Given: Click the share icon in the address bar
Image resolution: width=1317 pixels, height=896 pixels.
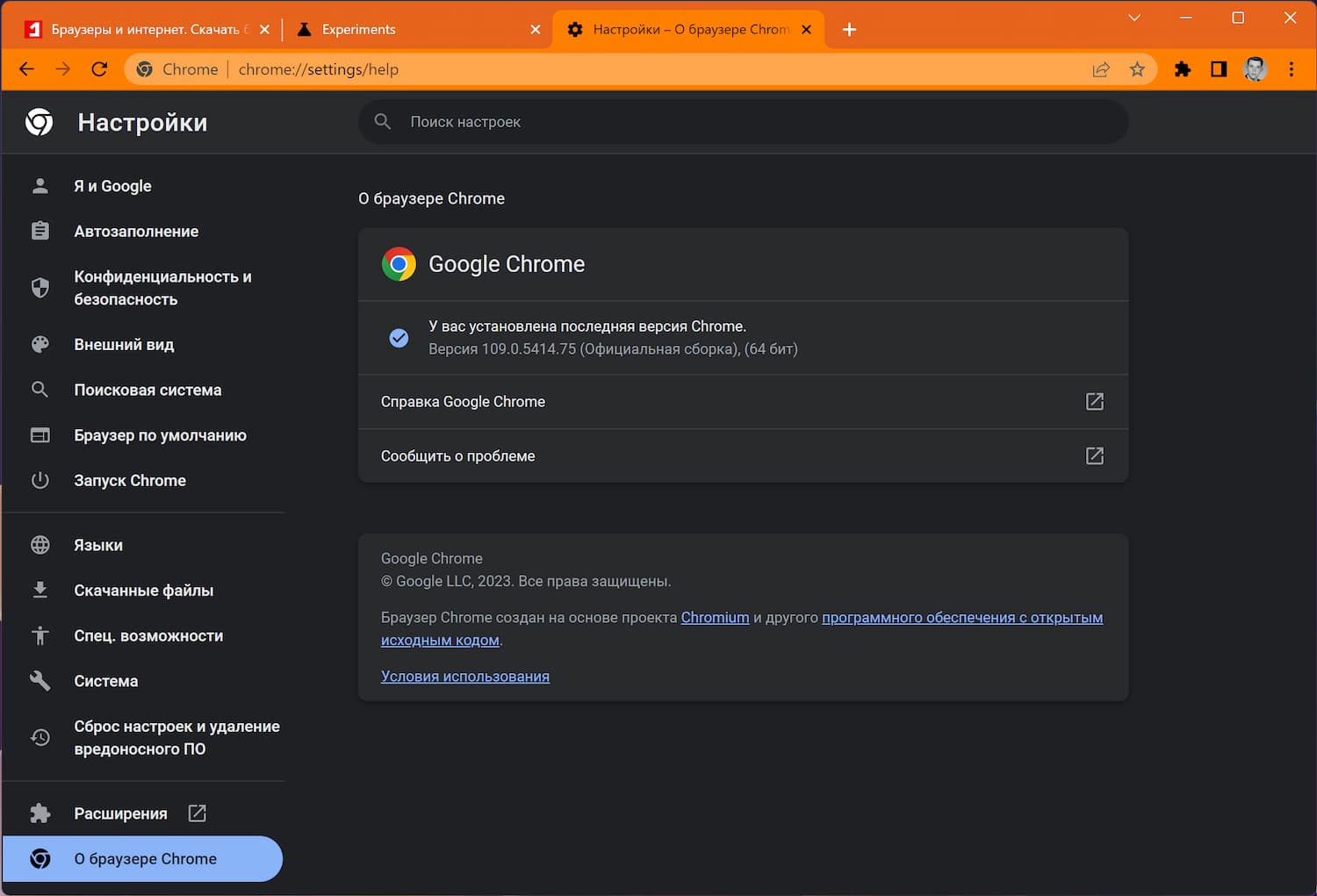Looking at the screenshot, I should point(1101,68).
